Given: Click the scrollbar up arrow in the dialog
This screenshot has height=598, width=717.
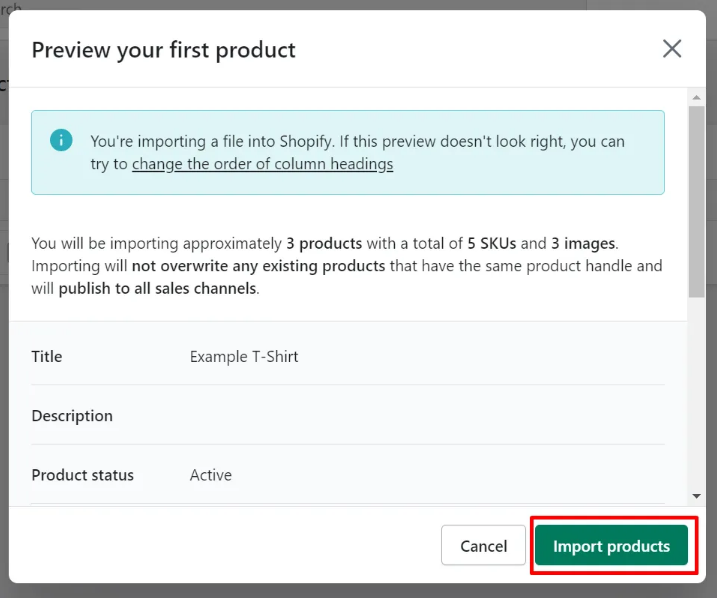Looking at the screenshot, I should 696,98.
